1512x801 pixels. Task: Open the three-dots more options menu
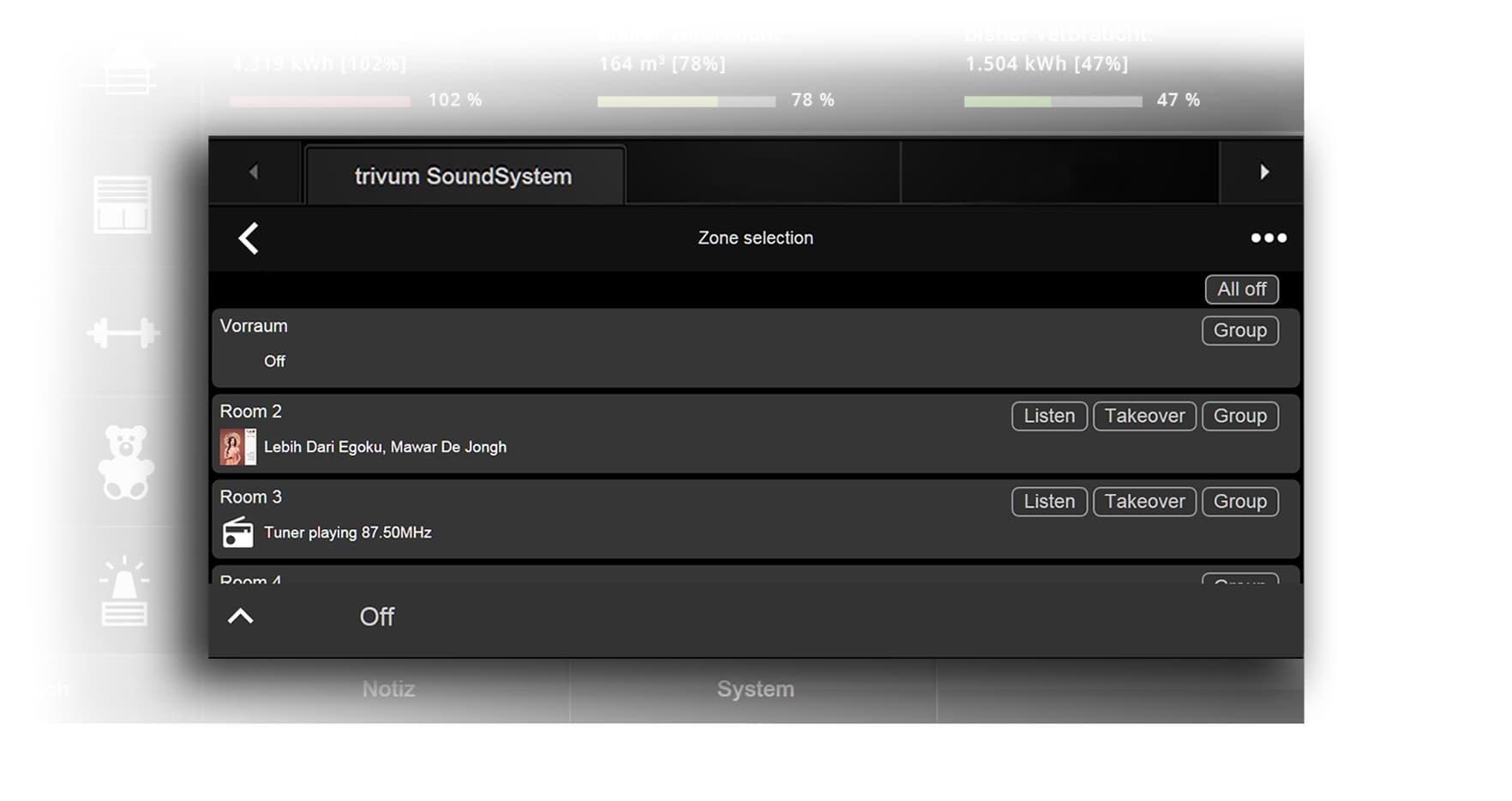[1269, 238]
